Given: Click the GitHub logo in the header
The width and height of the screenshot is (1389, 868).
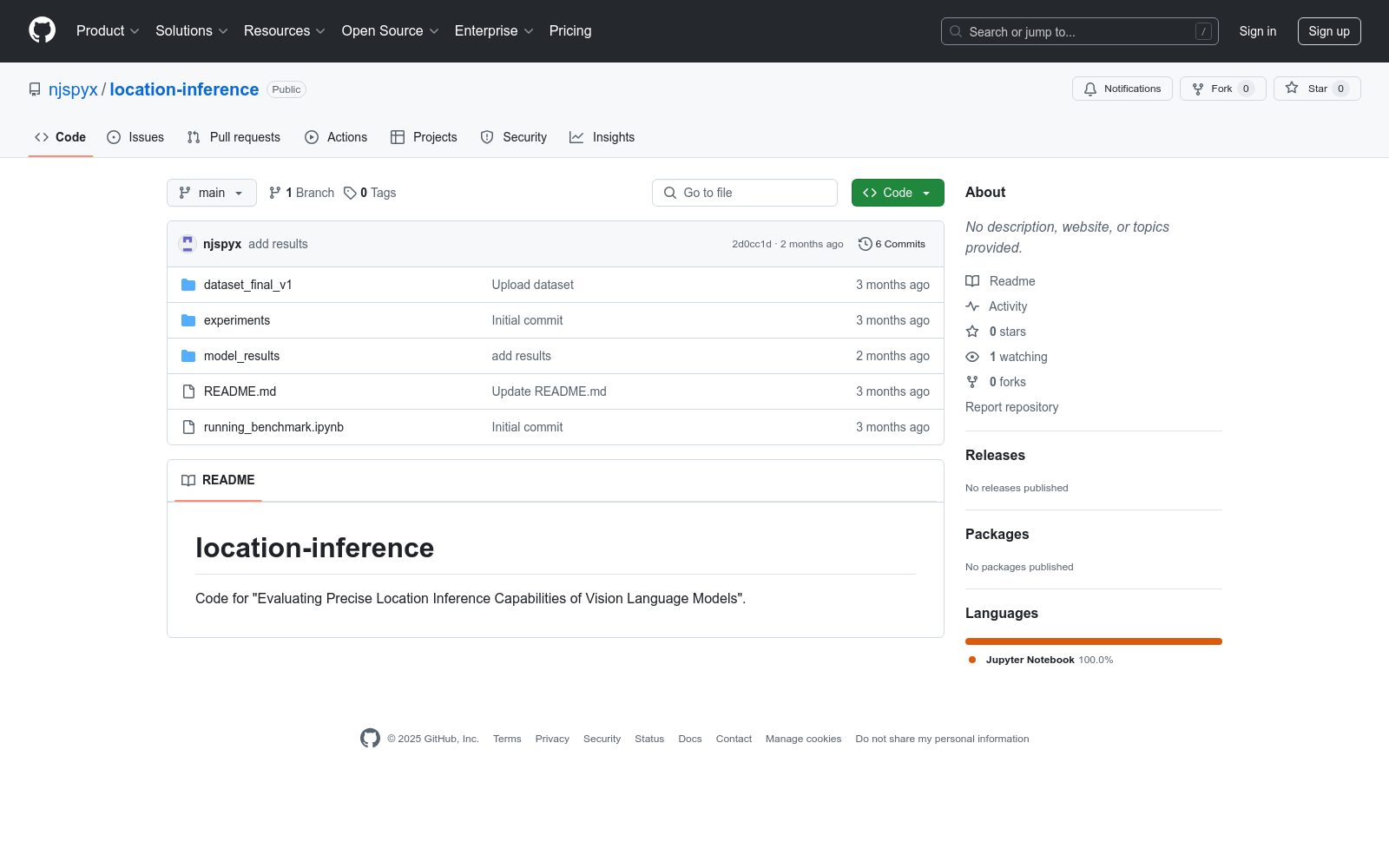Looking at the screenshot, I should coord(42,30).
